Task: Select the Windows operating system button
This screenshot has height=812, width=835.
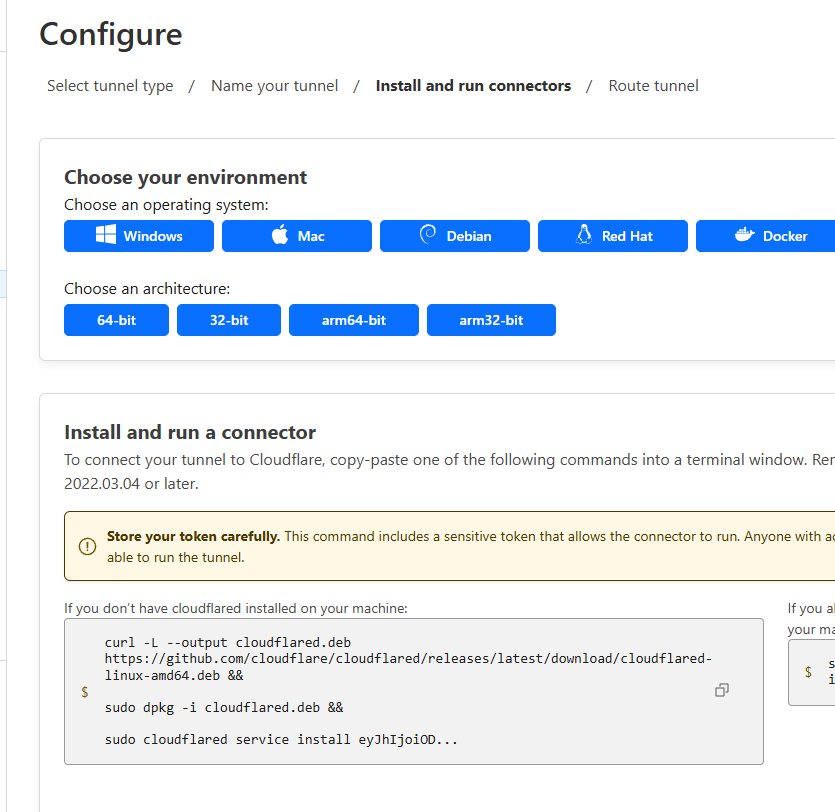Action: pyautogui.click(x=139, y=236)
